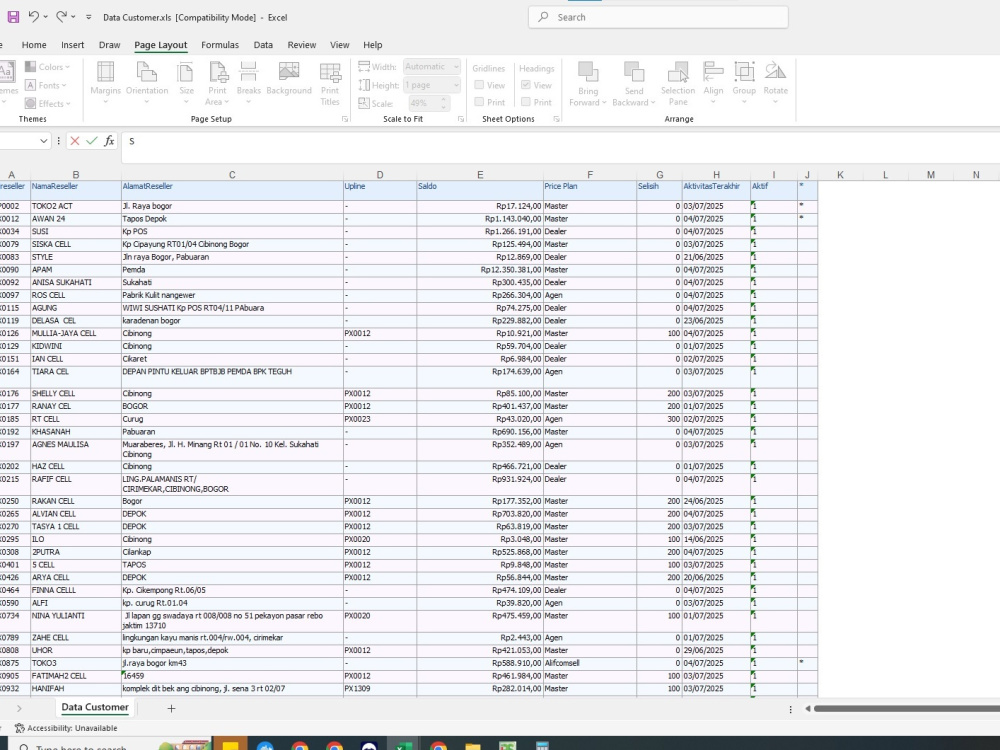1000x750 pixels.
Task: Cancel formula entry with X icon
Action: click(75, 141)
